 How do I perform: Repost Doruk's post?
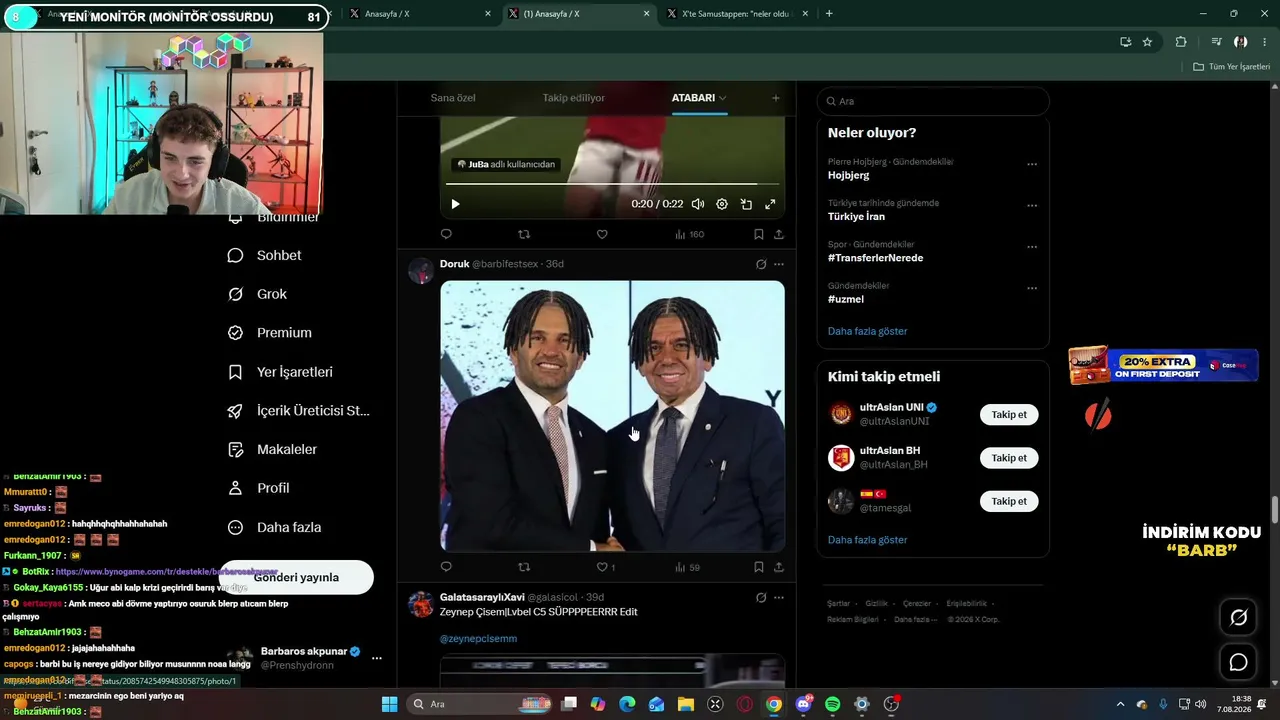pos(524,567)
